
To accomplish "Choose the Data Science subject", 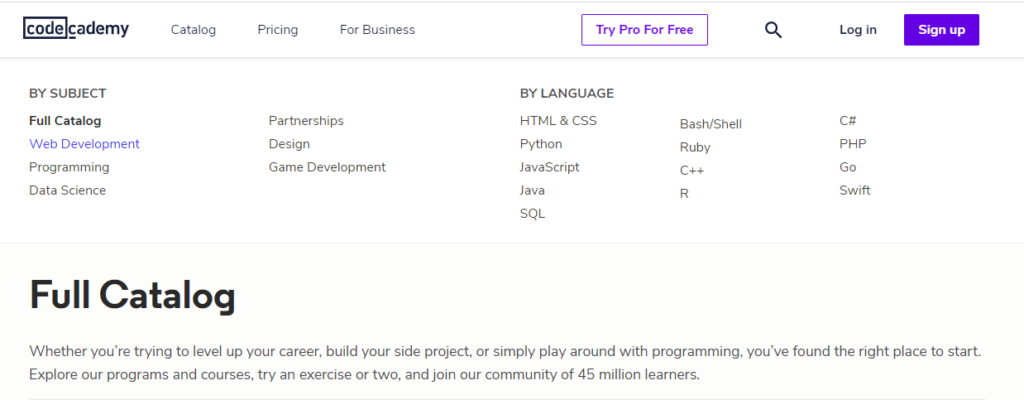I will (x=67, y=190).
